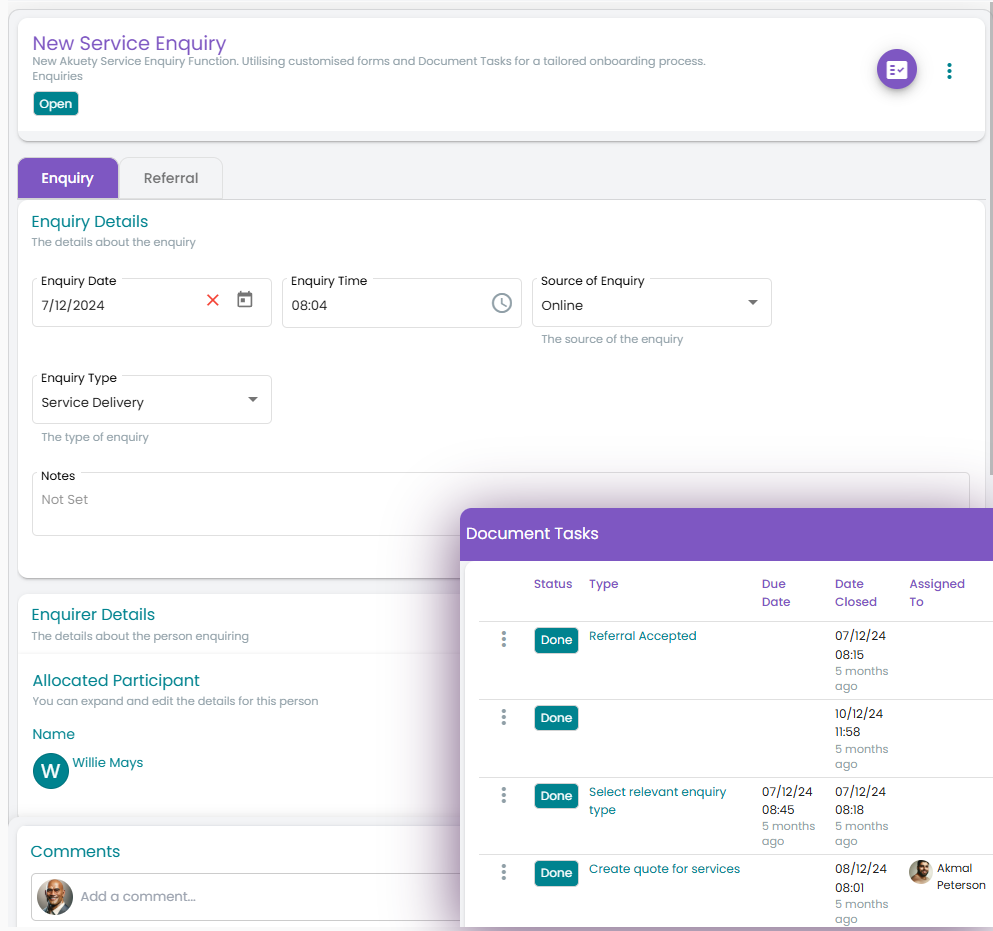Sort tasks by Type column header
Viewport: 993px width, 931px height.
pyautogui.click(x=604, y=584)
